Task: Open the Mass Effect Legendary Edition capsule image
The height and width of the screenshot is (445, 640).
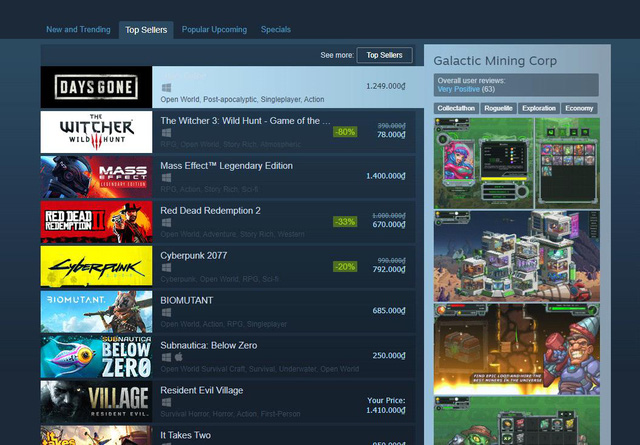Action: pyautogui.click(x=96, y=177)
